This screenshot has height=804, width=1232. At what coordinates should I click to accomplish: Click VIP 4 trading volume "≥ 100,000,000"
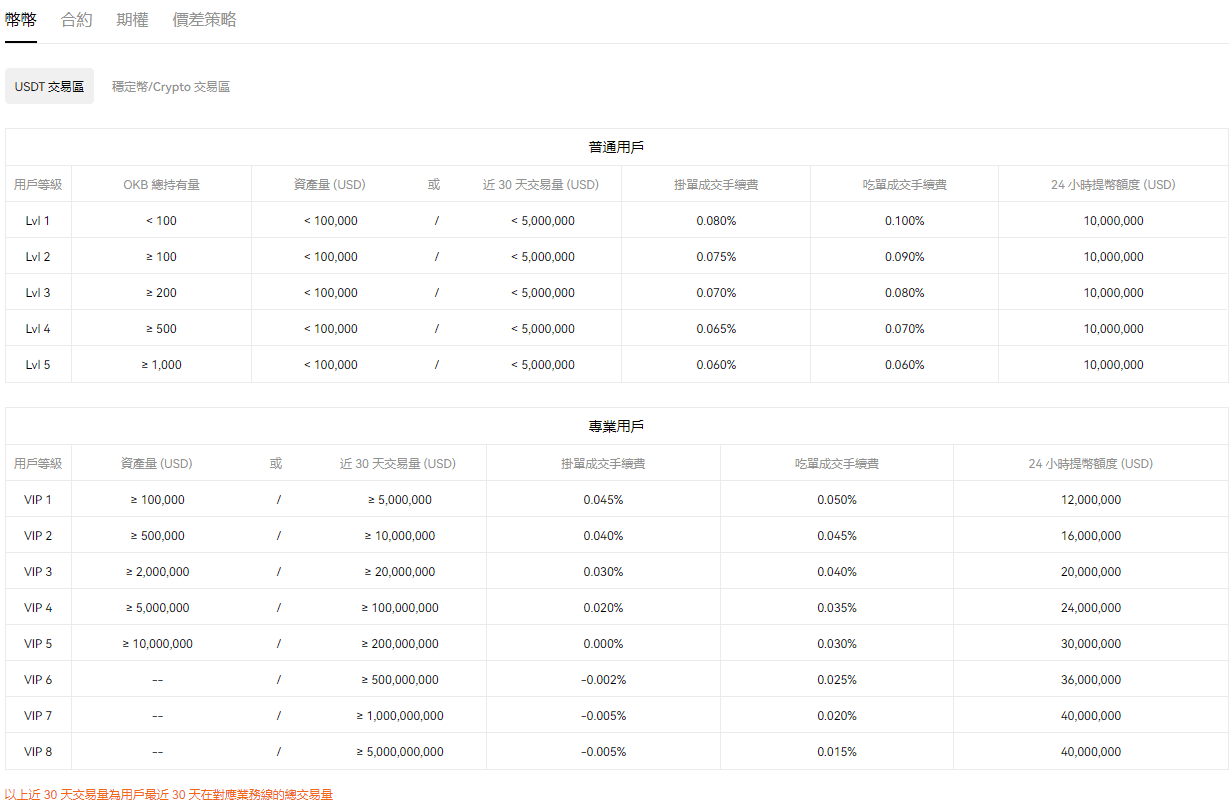tap(400, 608)
